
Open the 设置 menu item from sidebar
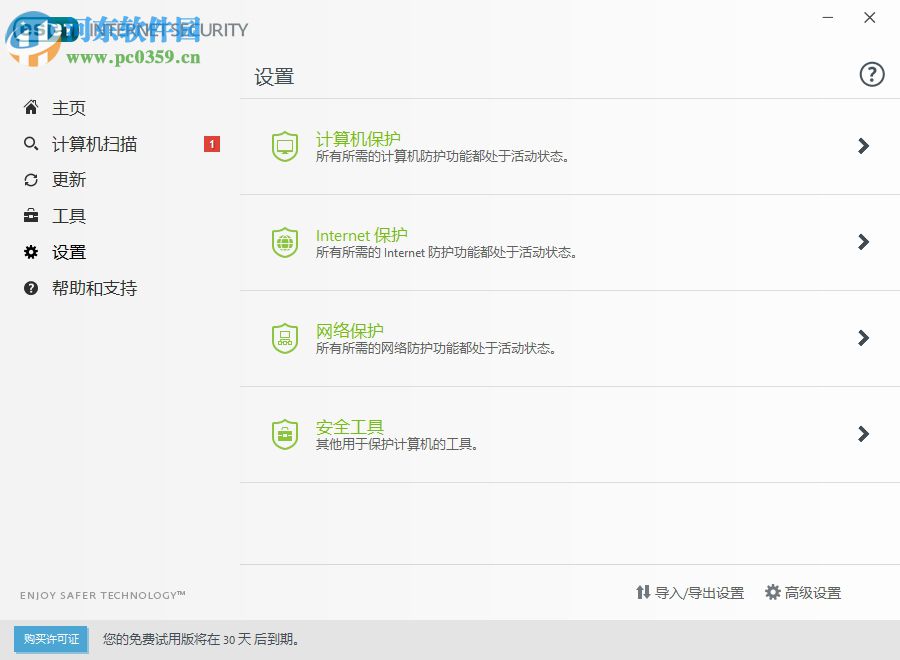click(x=69, y=252)
